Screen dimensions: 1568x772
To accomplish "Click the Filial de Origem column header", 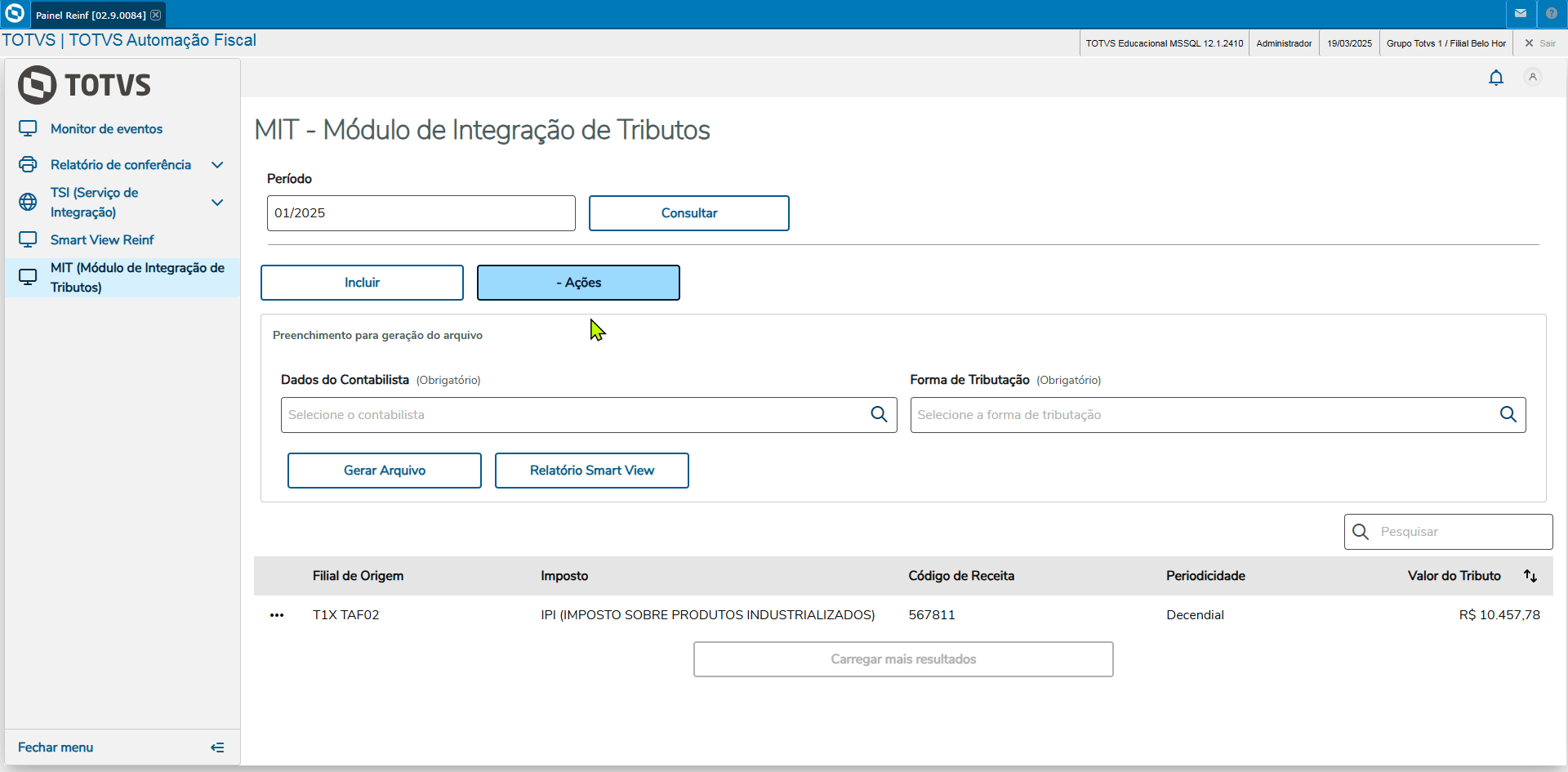I will 358,576.
